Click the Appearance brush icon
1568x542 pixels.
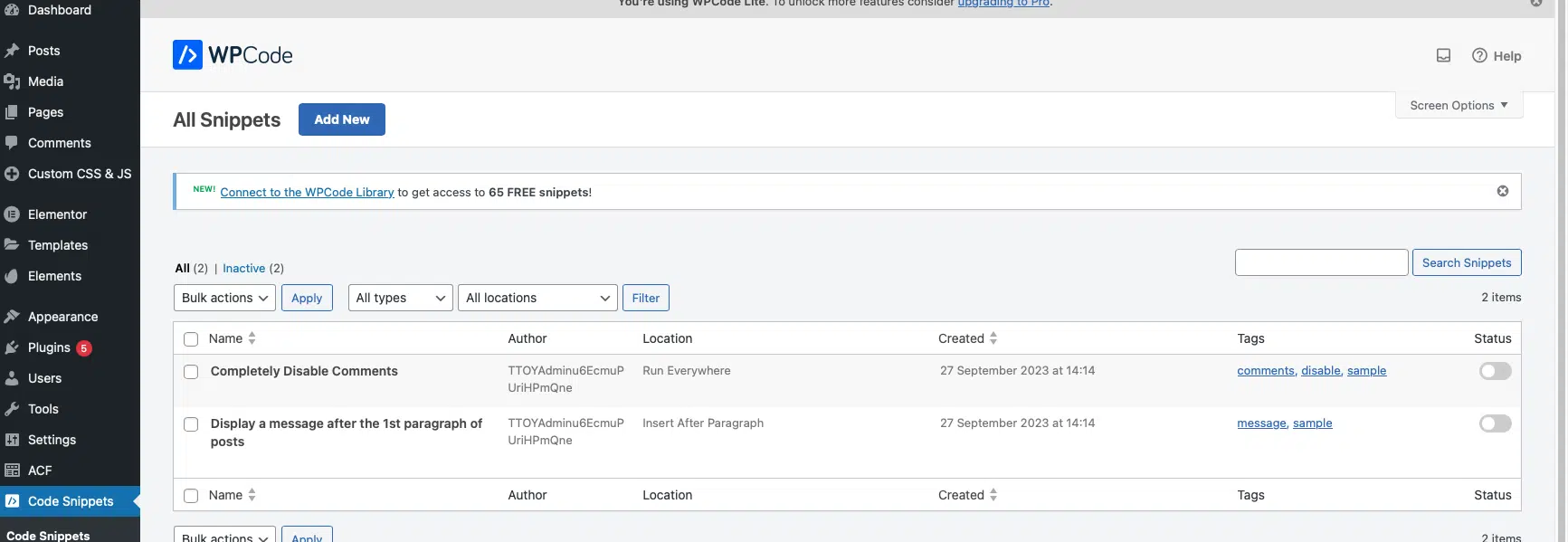coord(12,317)
